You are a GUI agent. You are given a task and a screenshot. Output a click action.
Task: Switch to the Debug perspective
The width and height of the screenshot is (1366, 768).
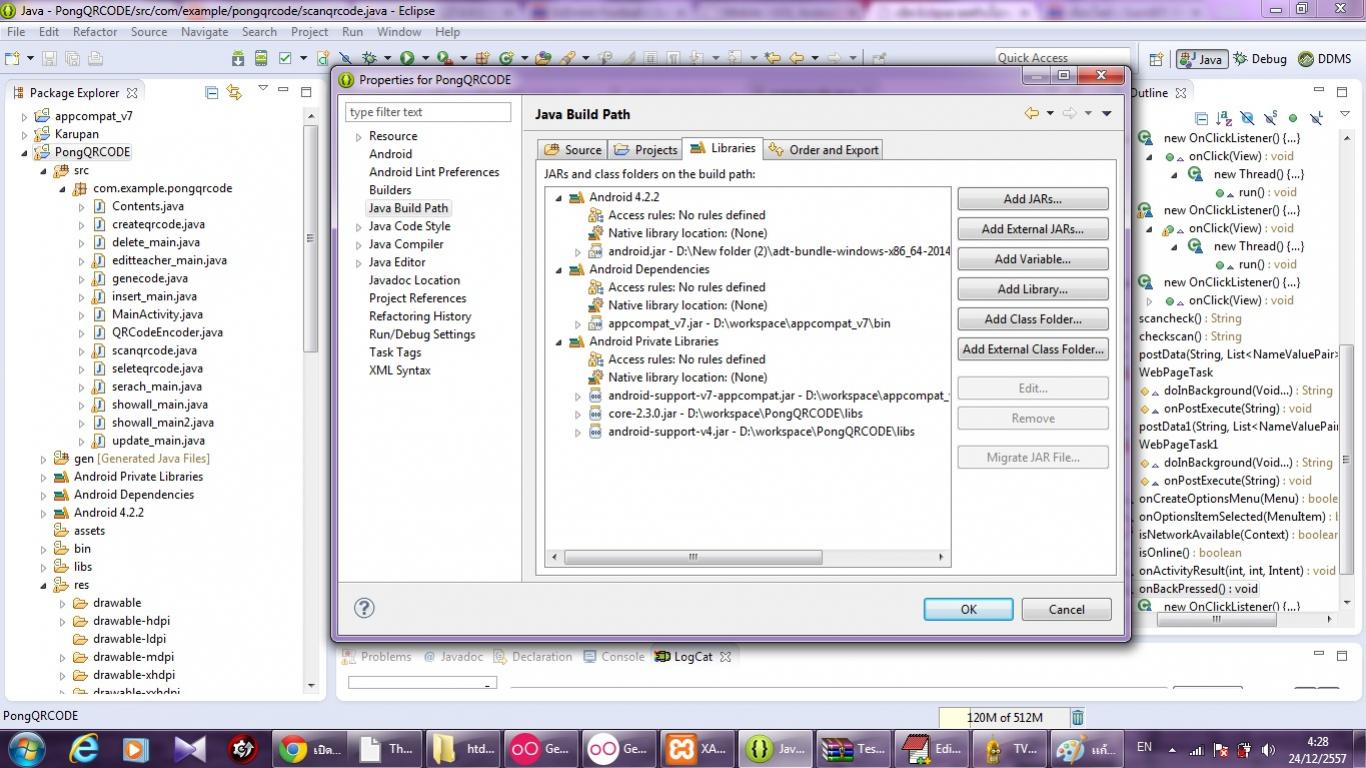pos(1259,59)
